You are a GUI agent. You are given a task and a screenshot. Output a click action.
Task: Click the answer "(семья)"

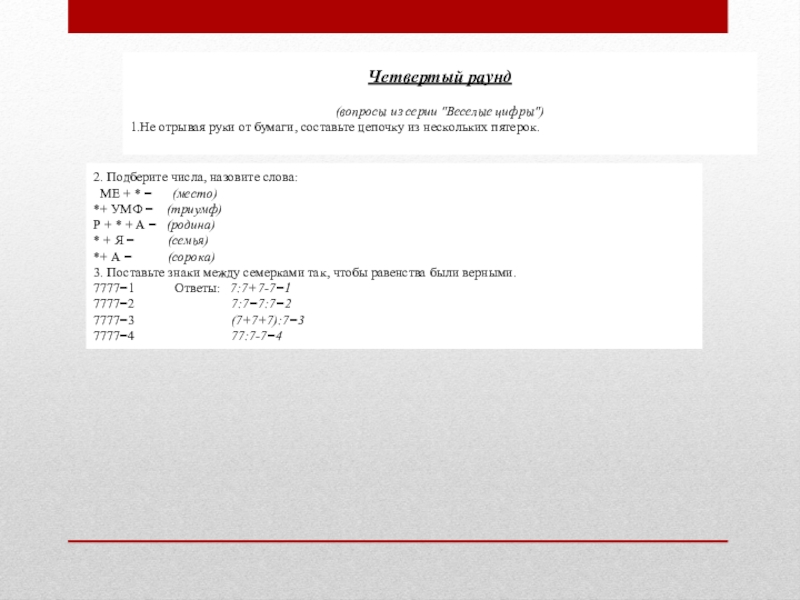tap(188, 241)
